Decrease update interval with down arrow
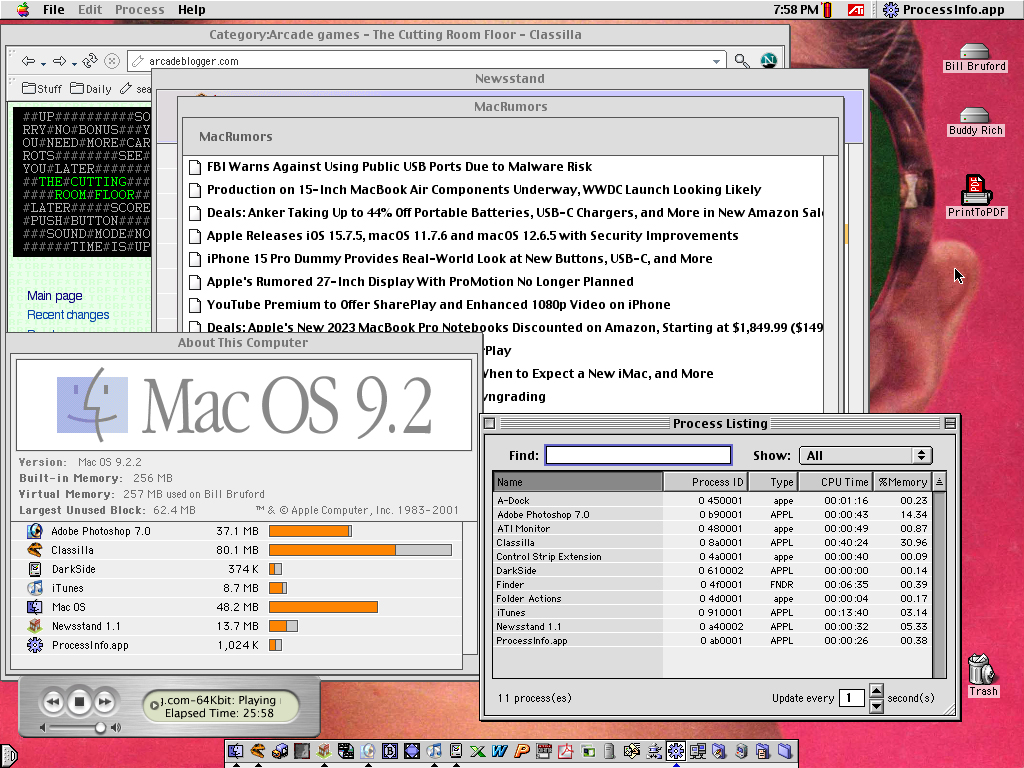This screenshot has width=1024, height=768. tap(876, 706)
